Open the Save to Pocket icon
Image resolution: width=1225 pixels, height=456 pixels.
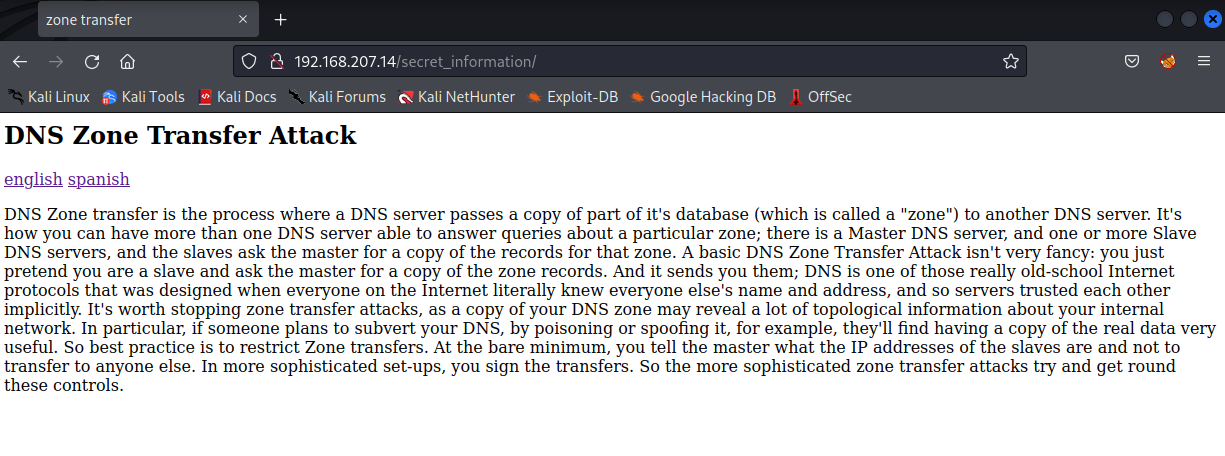[1132, 62]
